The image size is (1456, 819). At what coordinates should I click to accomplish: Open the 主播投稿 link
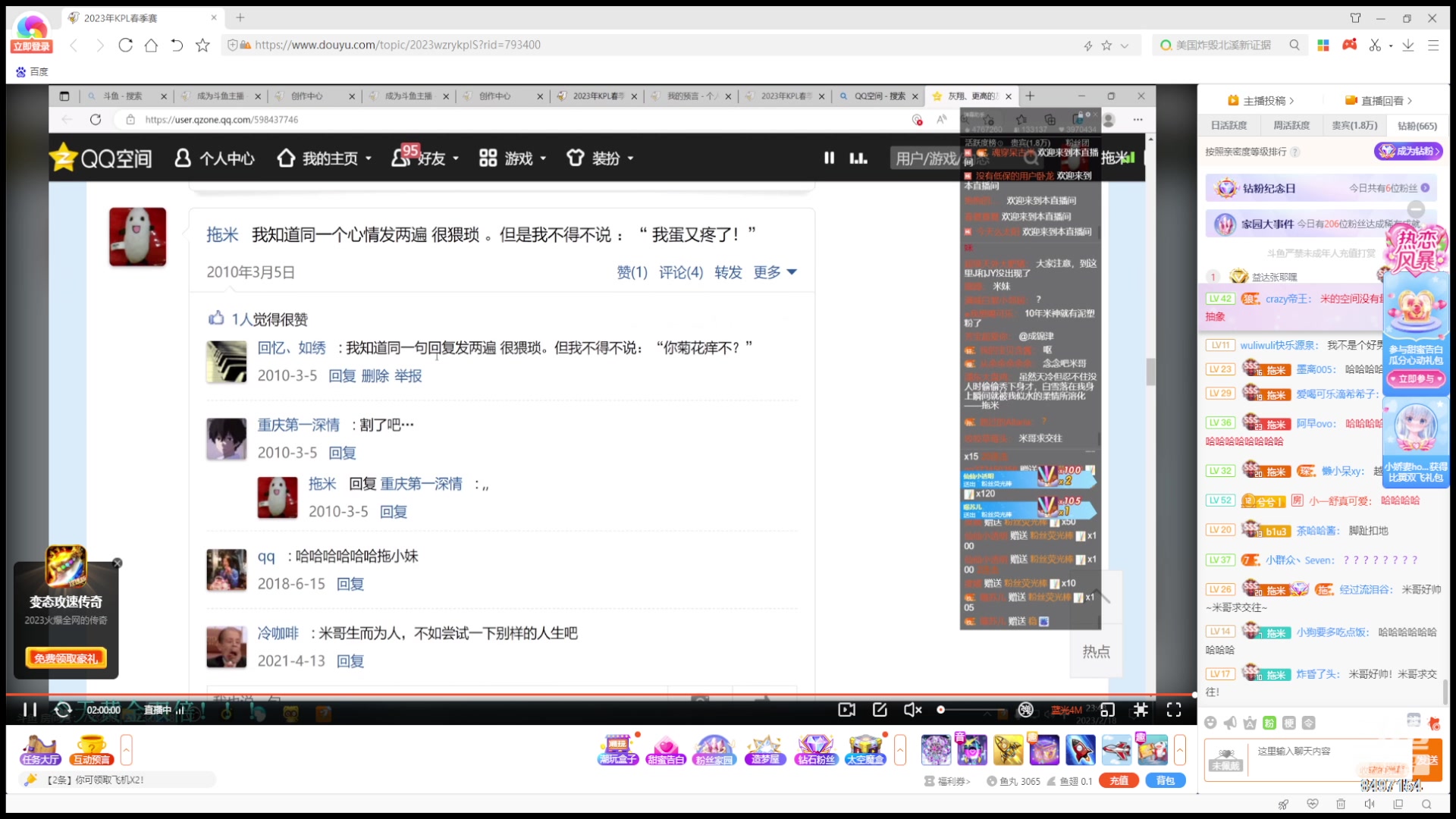click(1261, 100)
